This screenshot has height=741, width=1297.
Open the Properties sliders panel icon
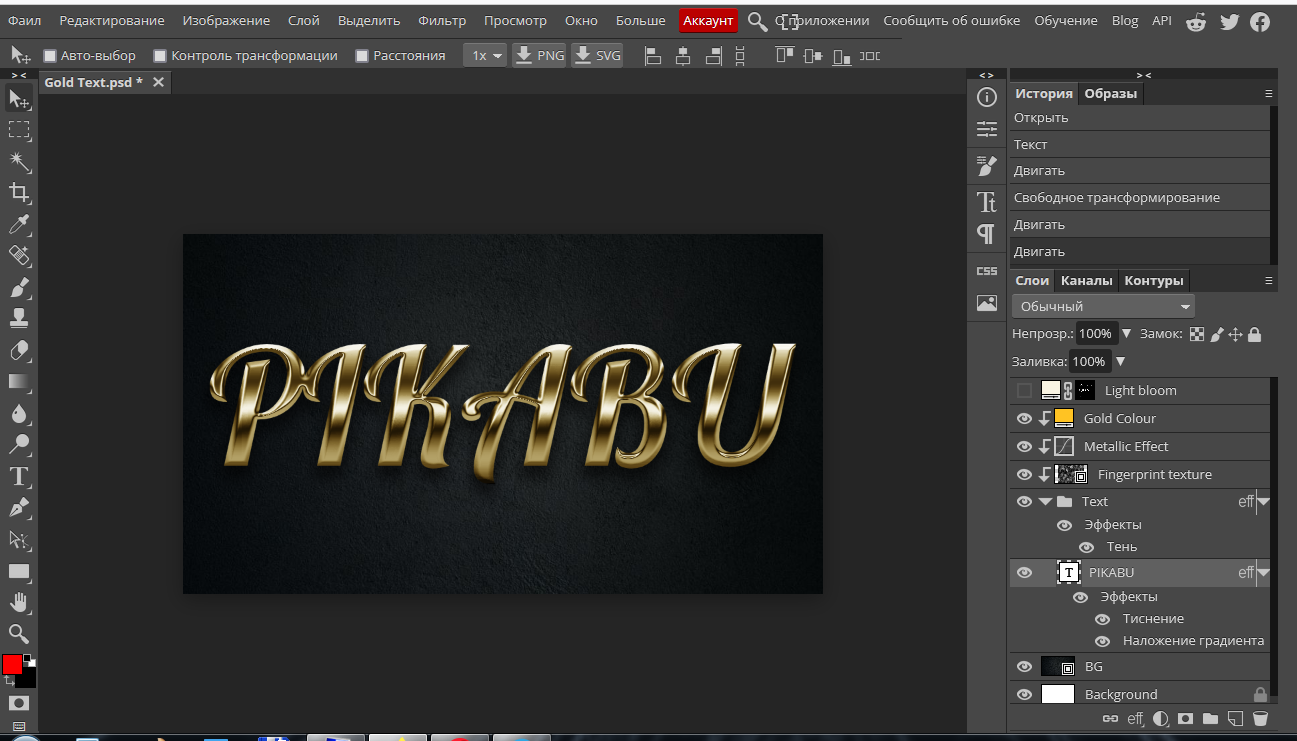pos(987,129)
